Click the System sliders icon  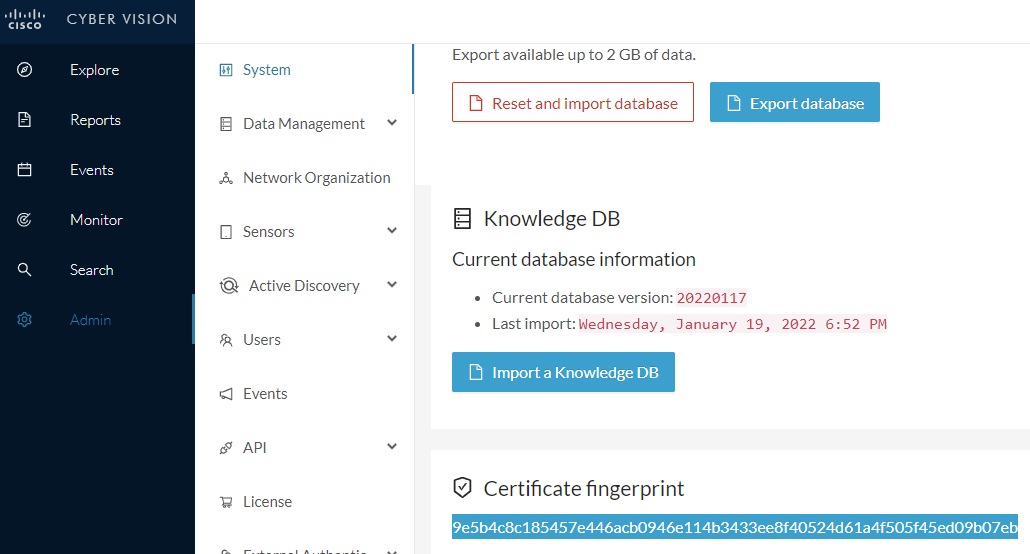point(226,70)
